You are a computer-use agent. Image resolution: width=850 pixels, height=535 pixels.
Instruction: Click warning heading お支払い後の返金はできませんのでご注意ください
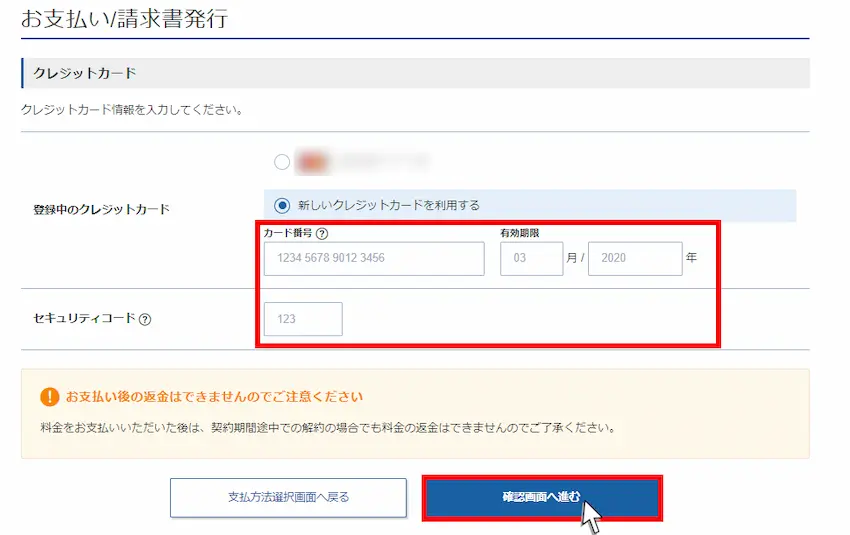[x=214, y=397]
